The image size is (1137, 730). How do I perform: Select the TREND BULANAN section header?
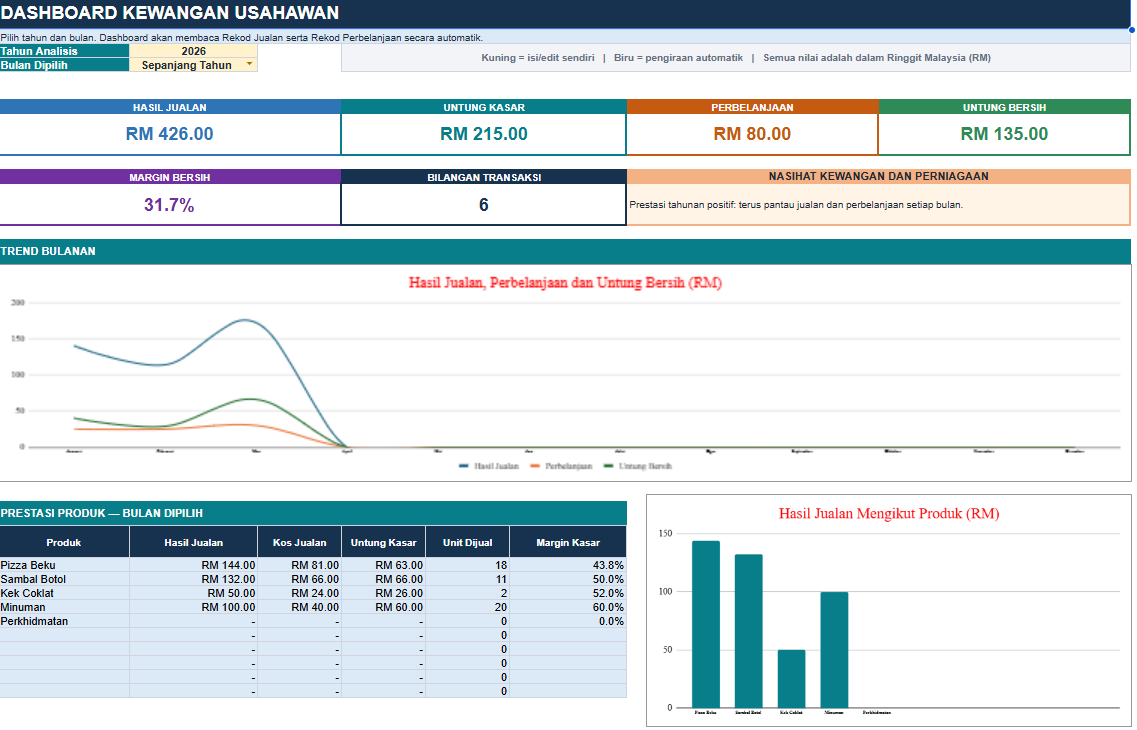click(x=566, y=252)
